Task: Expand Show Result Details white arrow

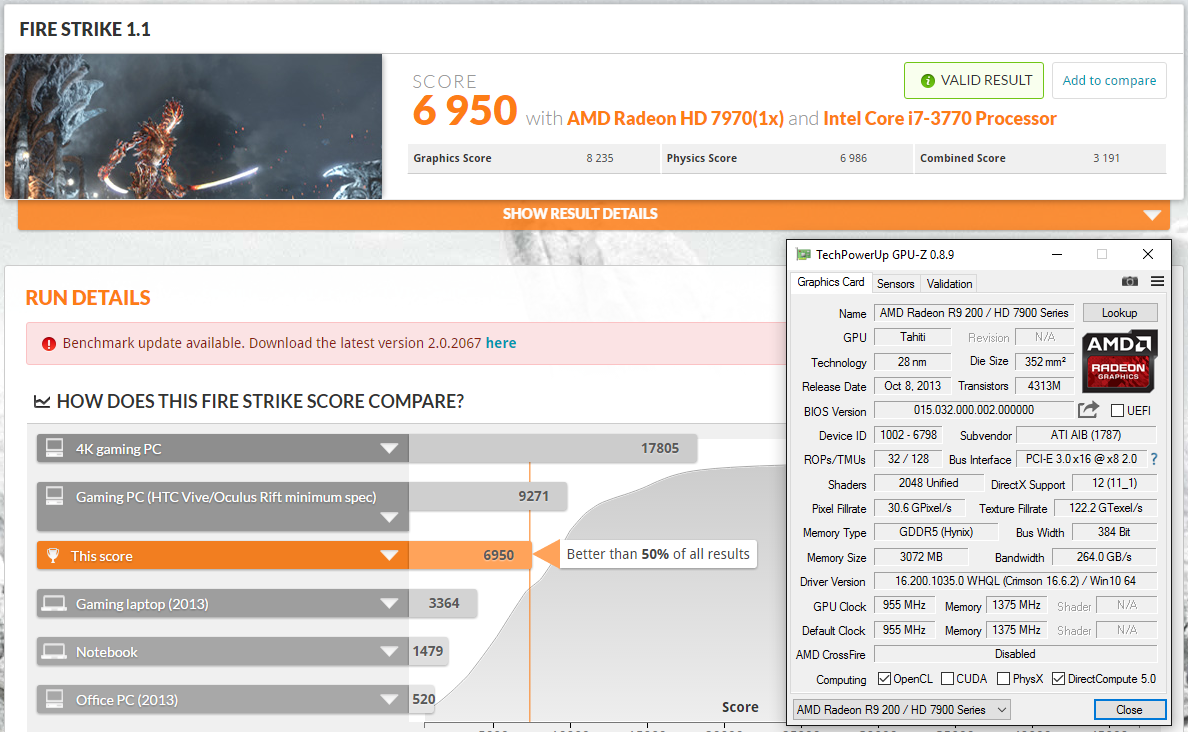Action: 1152,215
